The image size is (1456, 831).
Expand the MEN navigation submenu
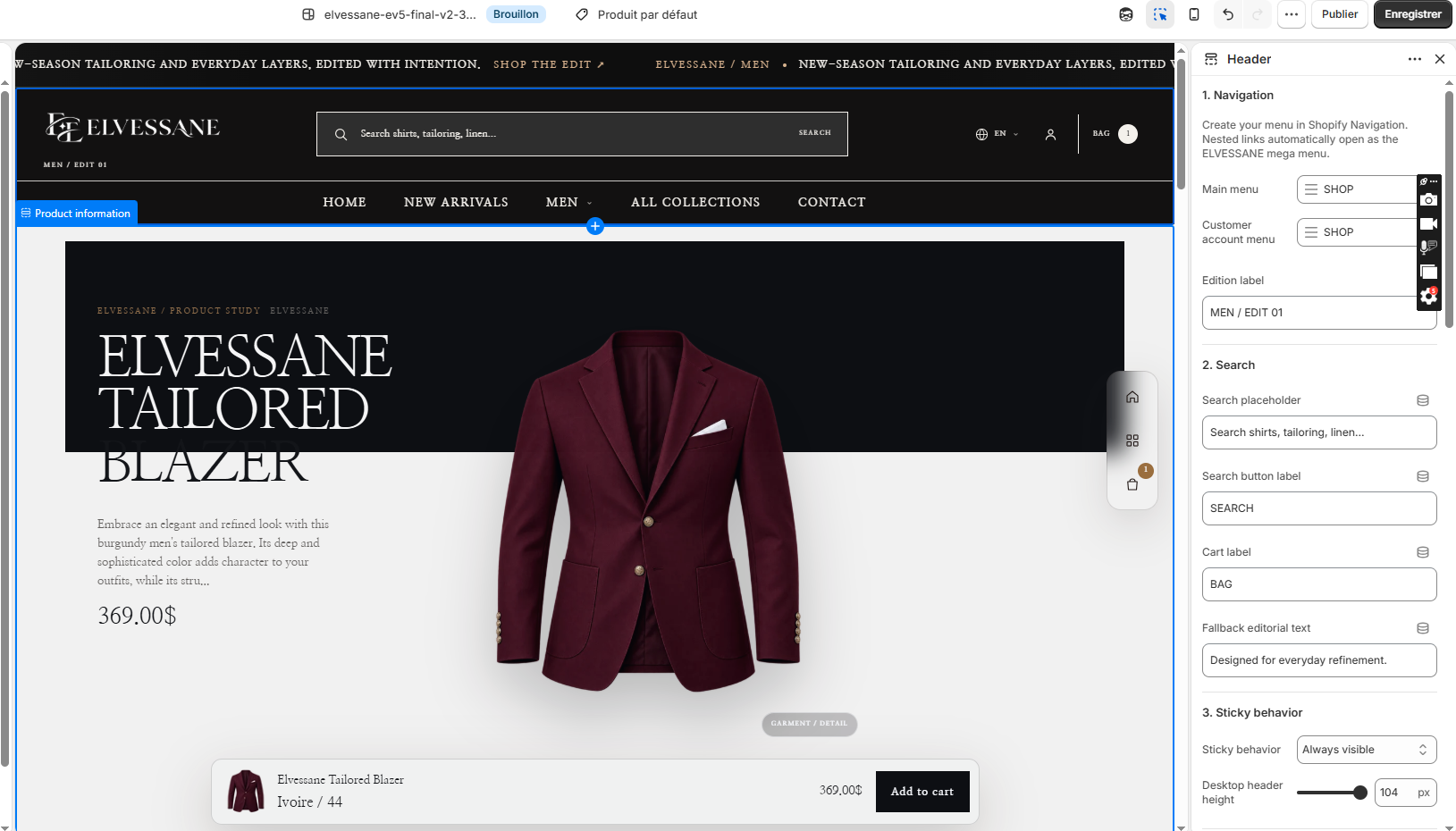tap(568, 203)
